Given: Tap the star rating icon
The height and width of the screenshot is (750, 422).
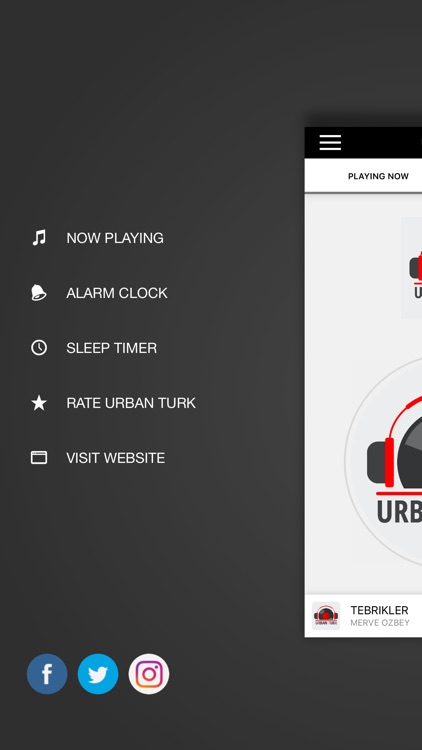Looking at the screenshot, I should click(x=39, y=403).
